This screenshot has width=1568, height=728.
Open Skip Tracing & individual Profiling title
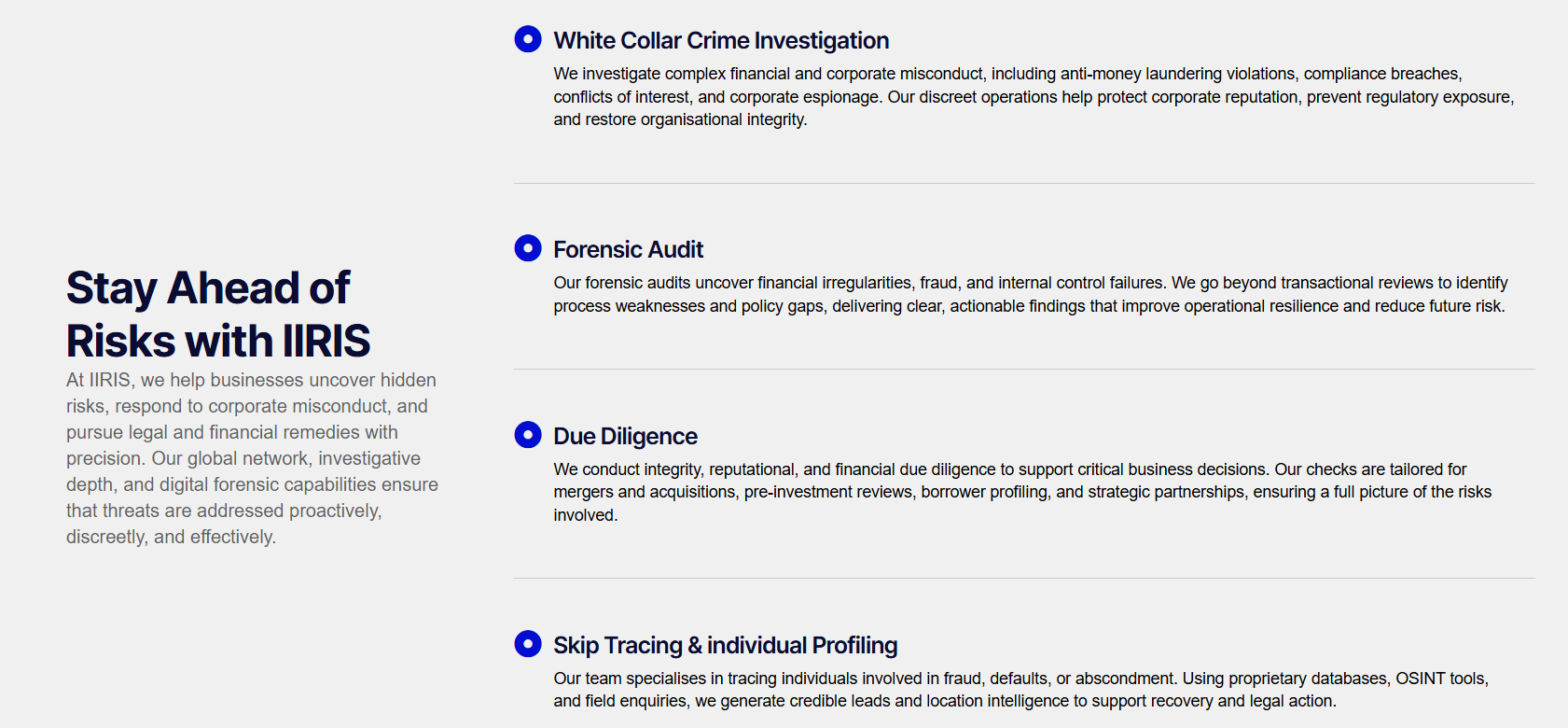coord(725,646)
